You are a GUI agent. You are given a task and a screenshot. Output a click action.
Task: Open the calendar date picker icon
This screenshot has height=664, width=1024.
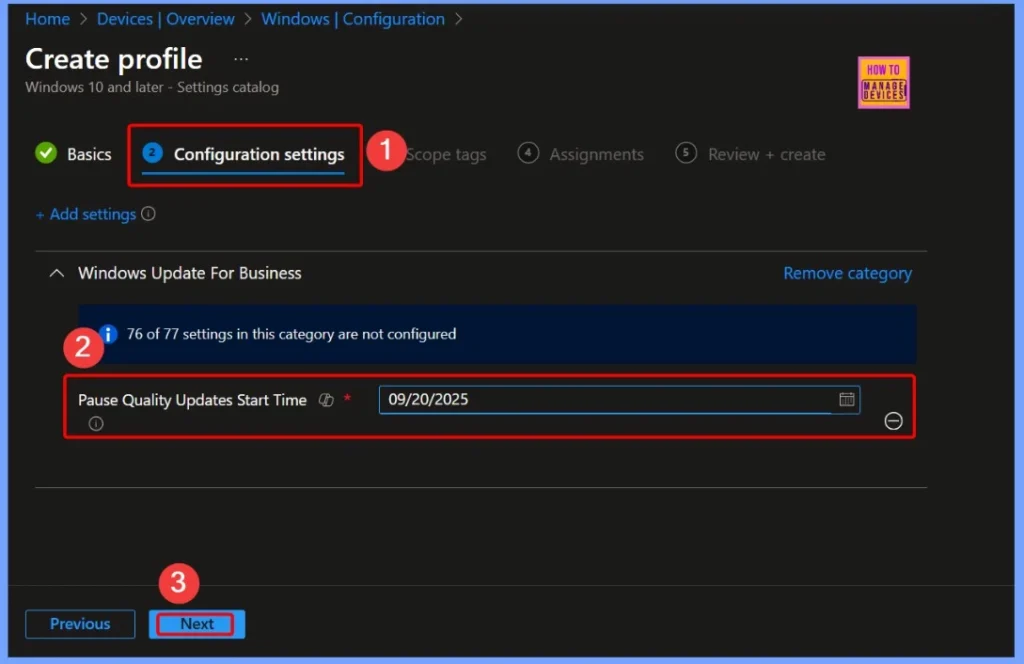pos(846,400)
